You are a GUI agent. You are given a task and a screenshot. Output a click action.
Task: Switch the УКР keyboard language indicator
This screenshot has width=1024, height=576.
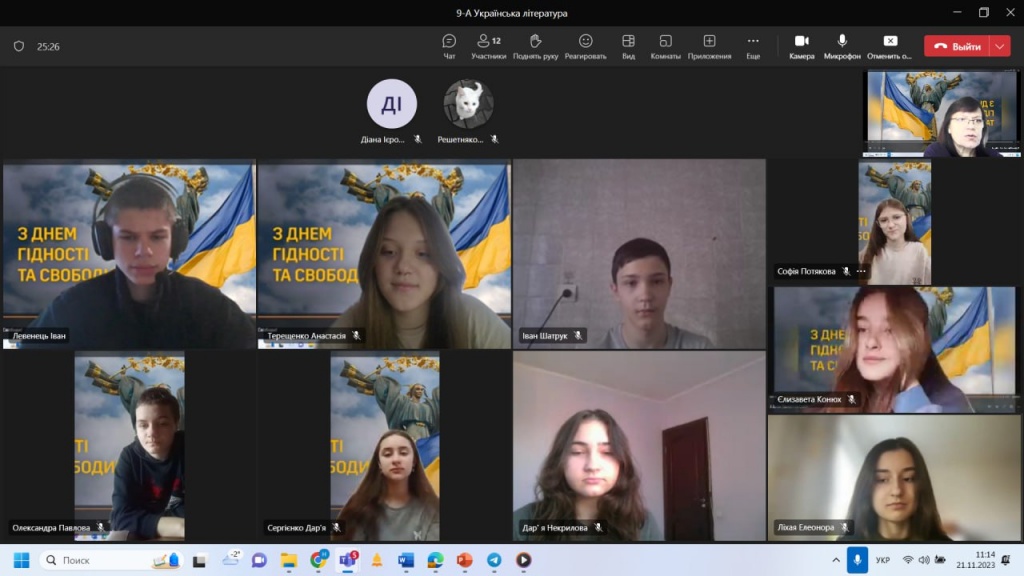click(883, 560)
